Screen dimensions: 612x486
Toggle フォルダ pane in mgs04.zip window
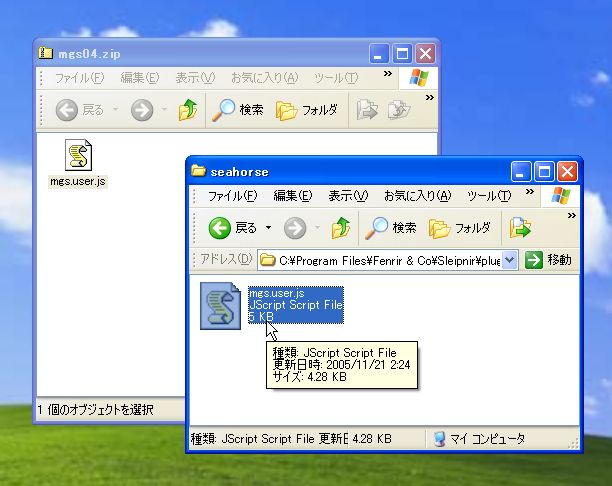tap(306, 110)
